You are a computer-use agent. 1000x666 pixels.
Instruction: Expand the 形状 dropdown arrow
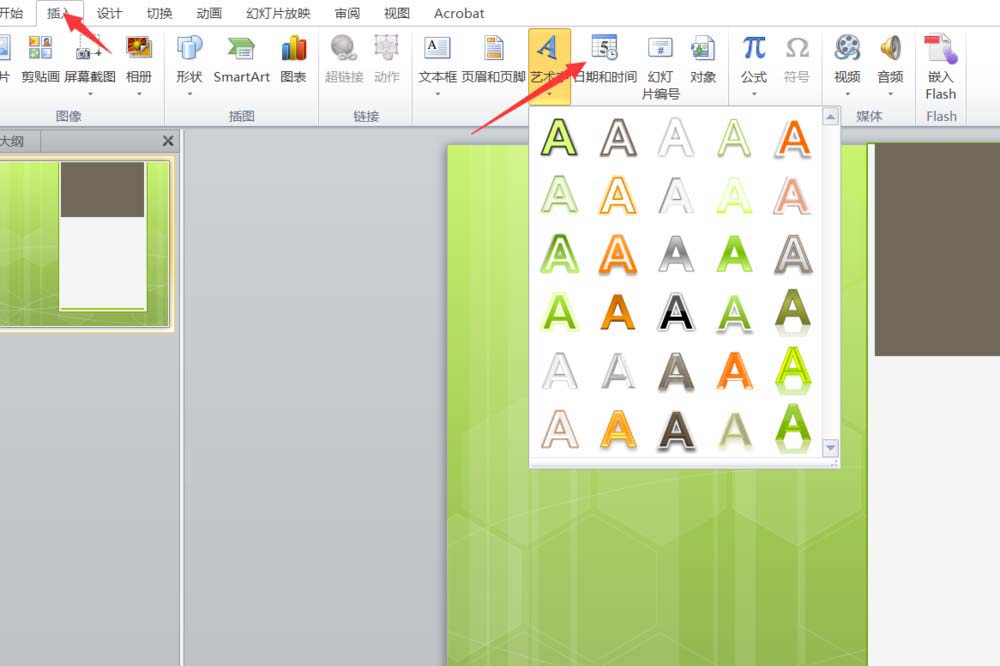point(189,94)
